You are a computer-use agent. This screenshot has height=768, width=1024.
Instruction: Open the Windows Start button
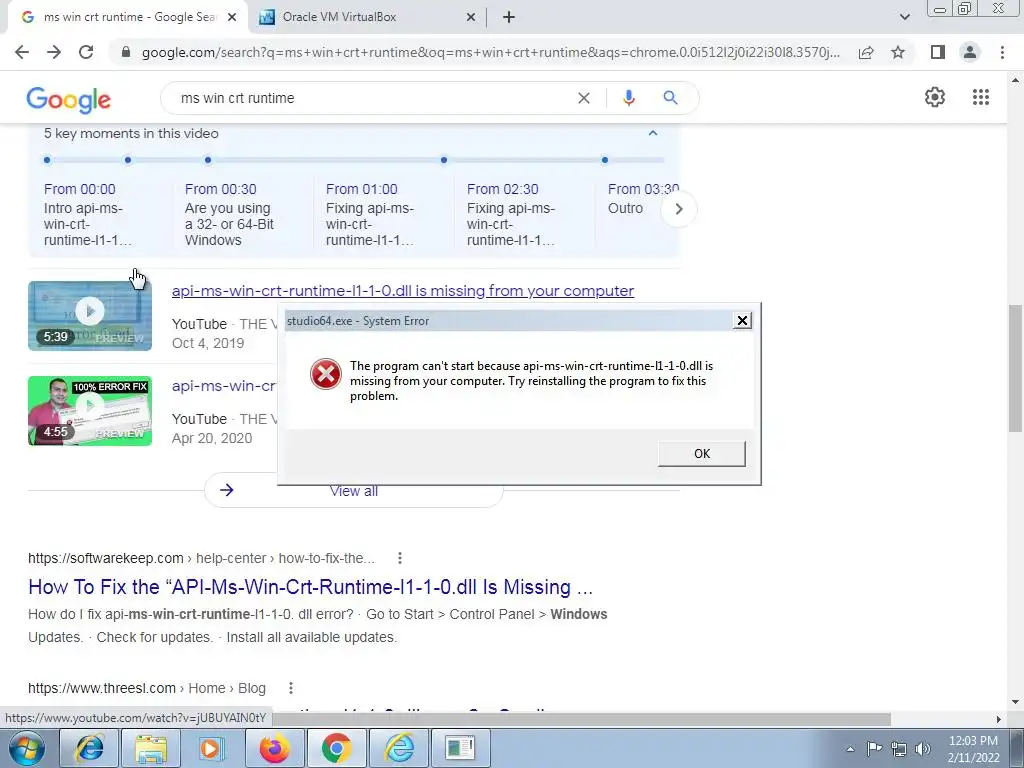coord(26,748)
